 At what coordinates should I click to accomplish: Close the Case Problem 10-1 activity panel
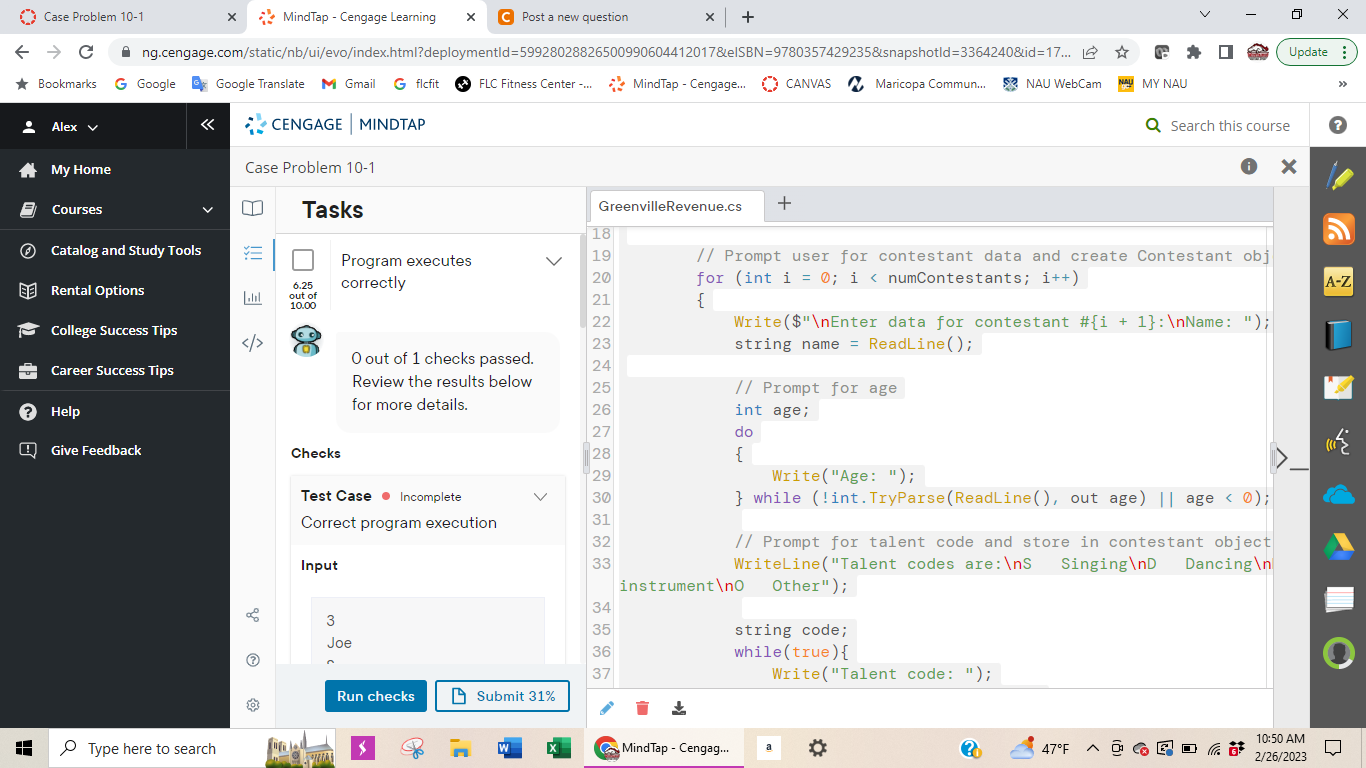(1289, 167)
